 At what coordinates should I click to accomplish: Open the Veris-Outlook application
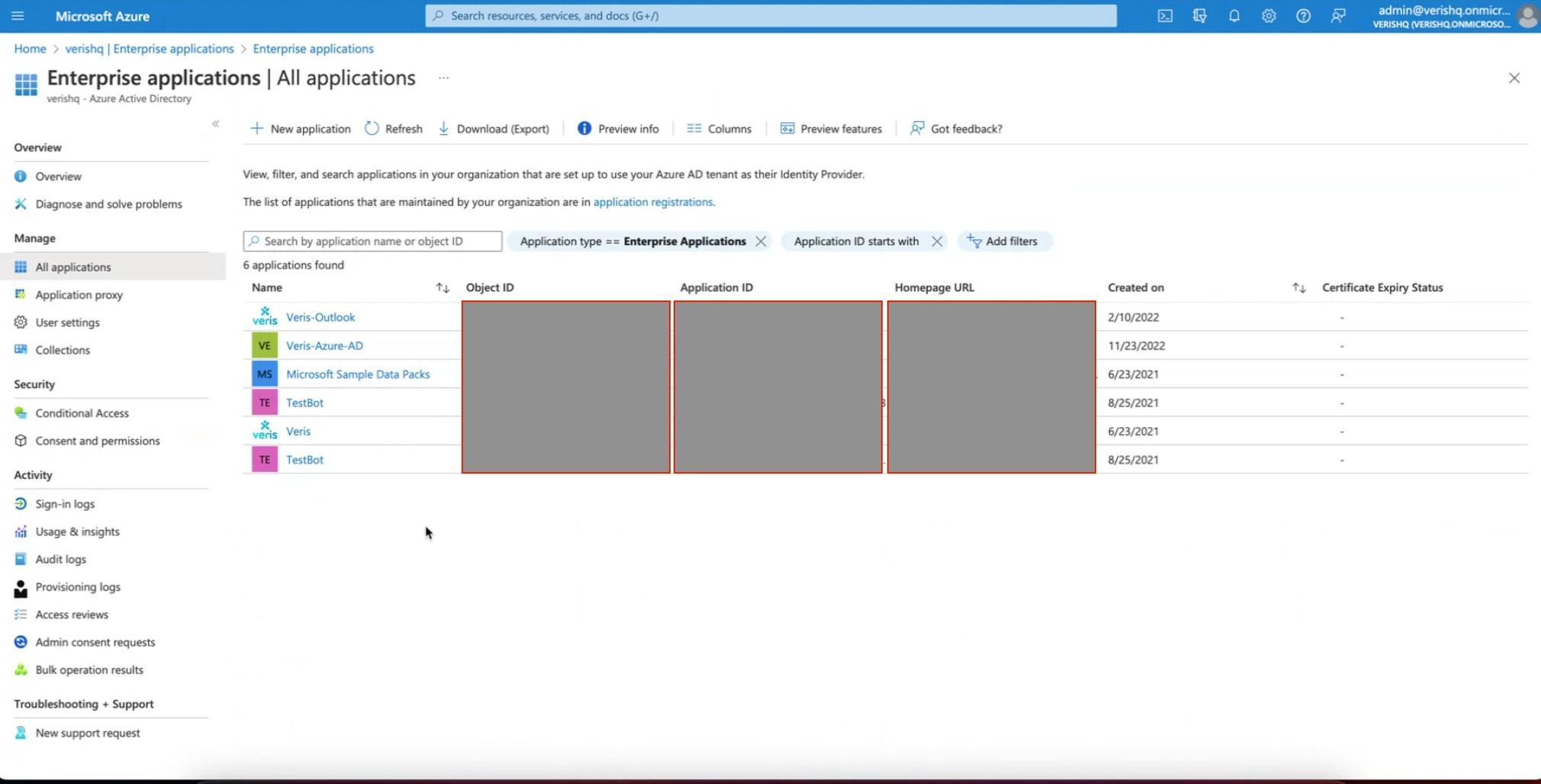320,317
